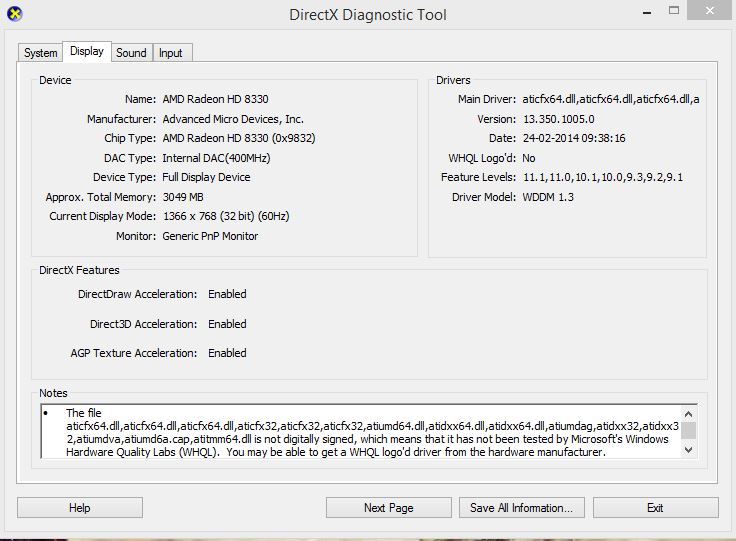The height and width of the screenshot is (541, 736).
Task: Click feature levels '11.1,11.0,10.1,10.0,9.3,9.2,9.1'
Action: pos(603,177)
